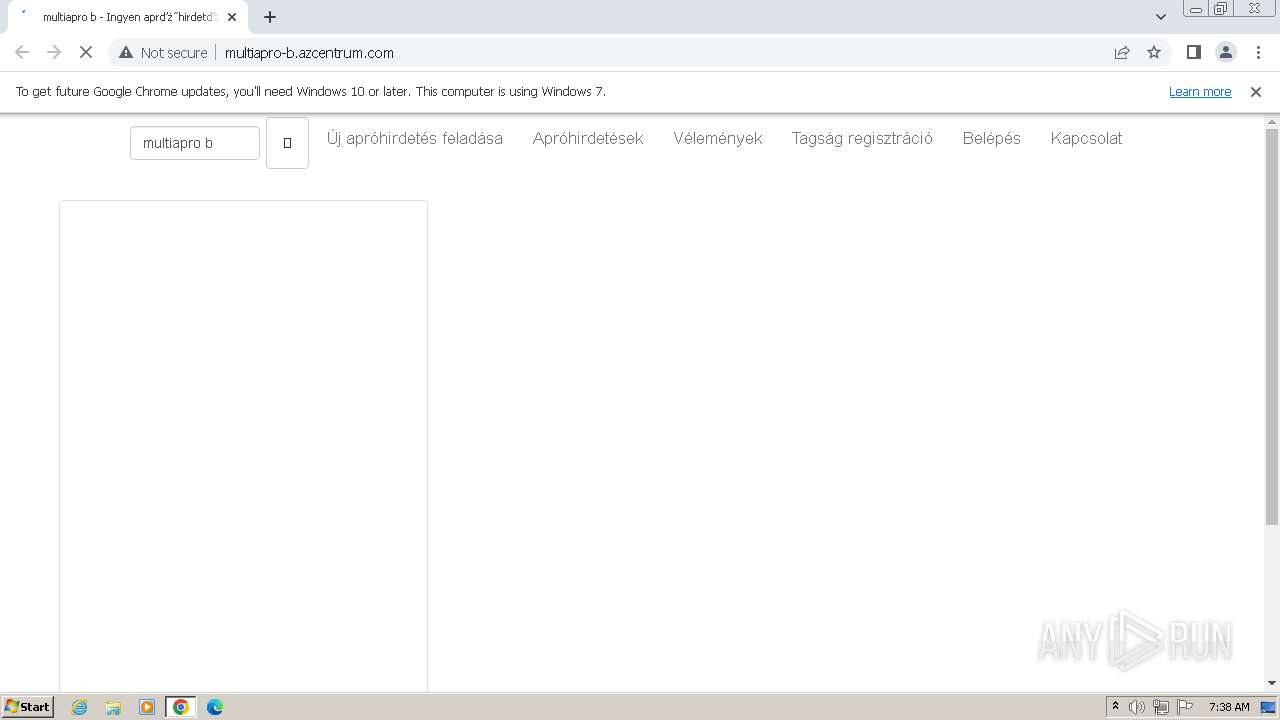
Task: Open Új apróhirdetés feladása
Action: [x=415, y=138]
